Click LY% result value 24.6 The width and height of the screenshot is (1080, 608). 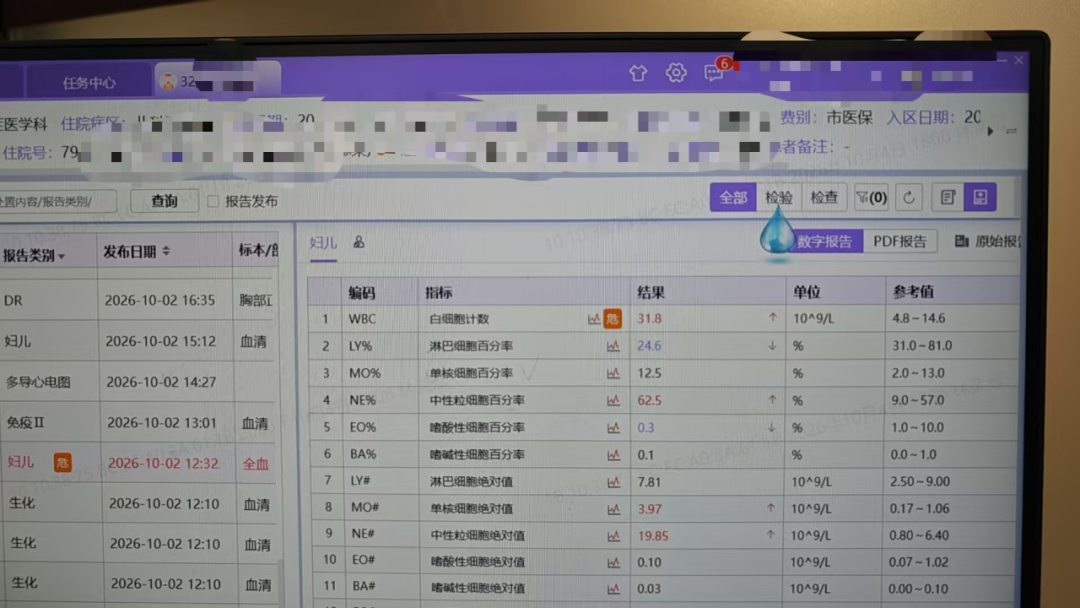coord(650,346)
